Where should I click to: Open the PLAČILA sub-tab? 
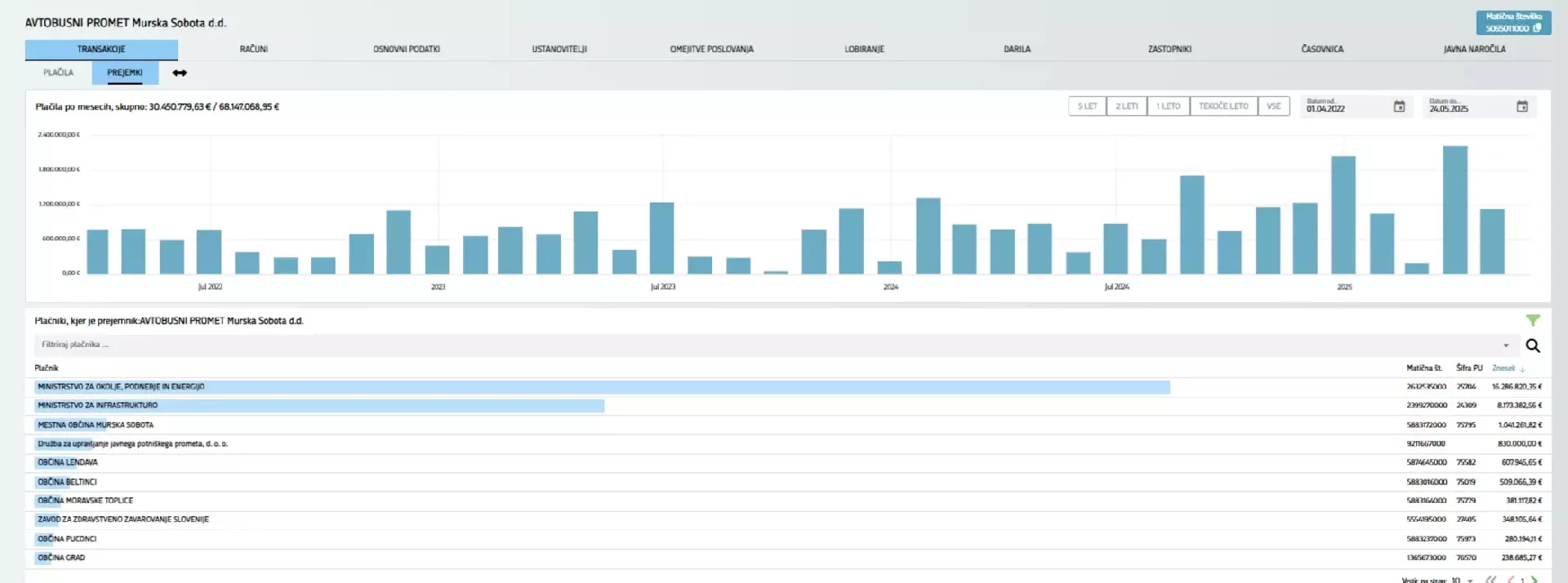[58, 73]
